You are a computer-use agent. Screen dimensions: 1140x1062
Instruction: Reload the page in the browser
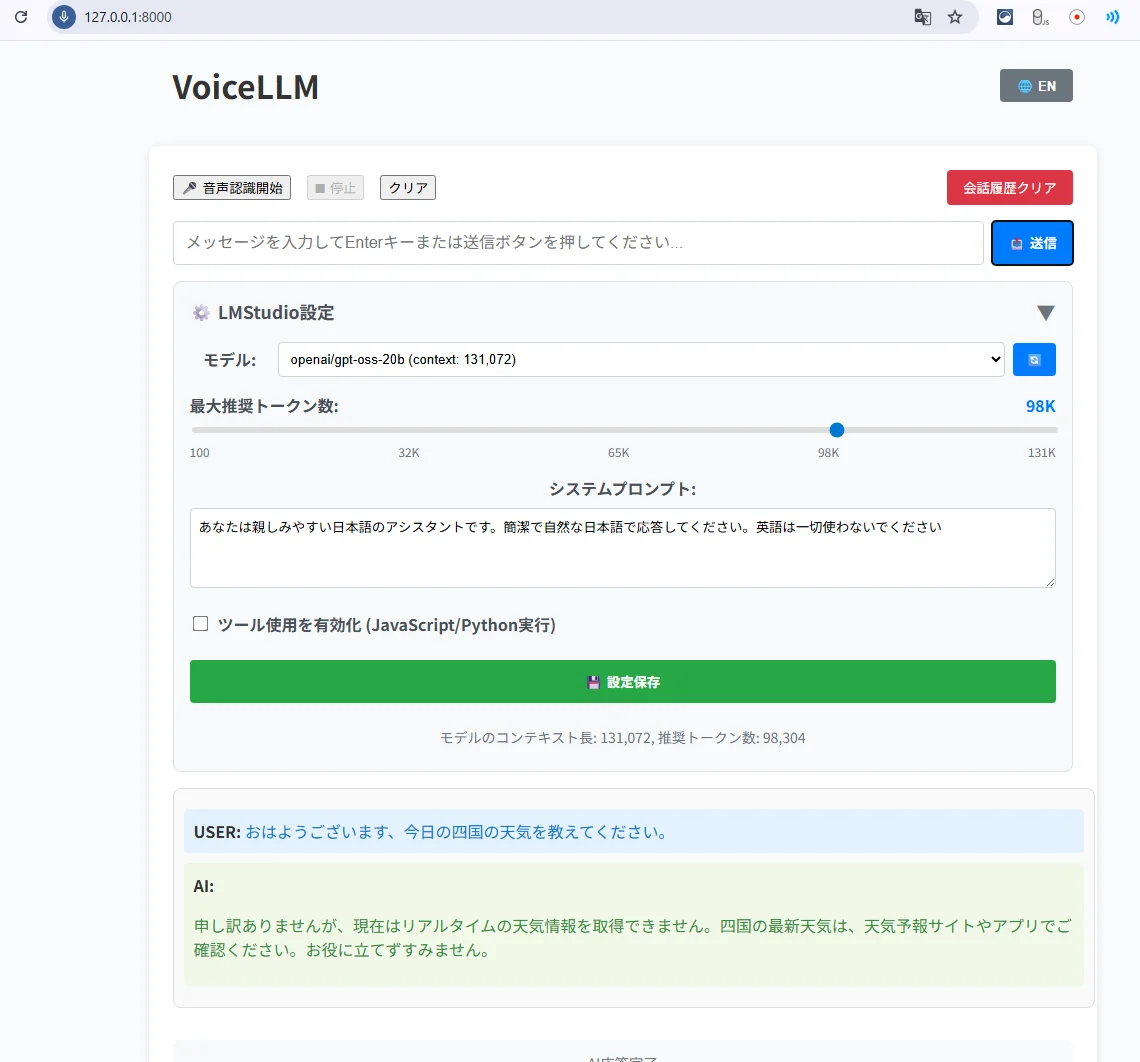(20, 17)
